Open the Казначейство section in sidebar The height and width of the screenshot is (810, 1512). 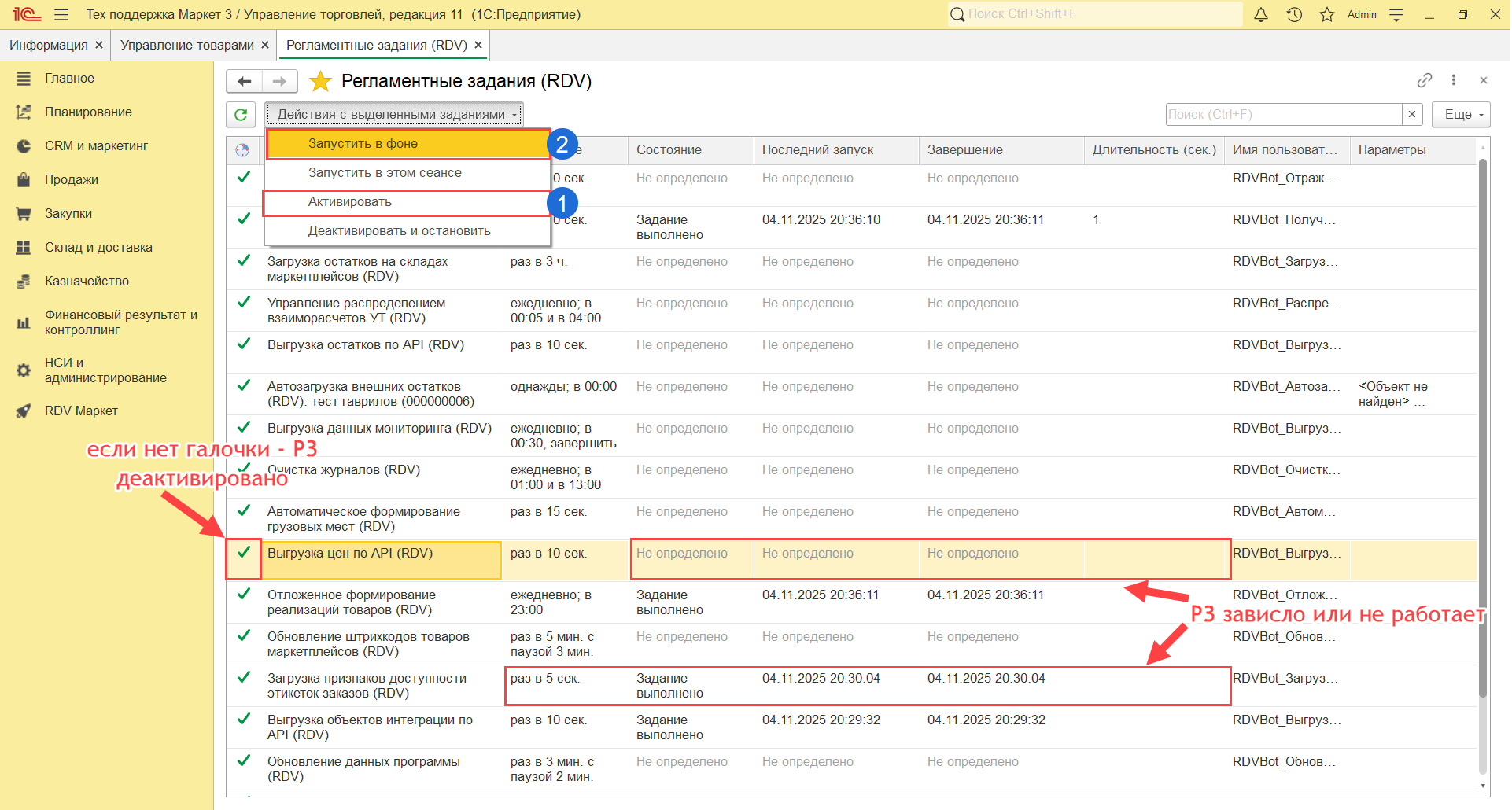pyautogui.click(x=87, y=281)
